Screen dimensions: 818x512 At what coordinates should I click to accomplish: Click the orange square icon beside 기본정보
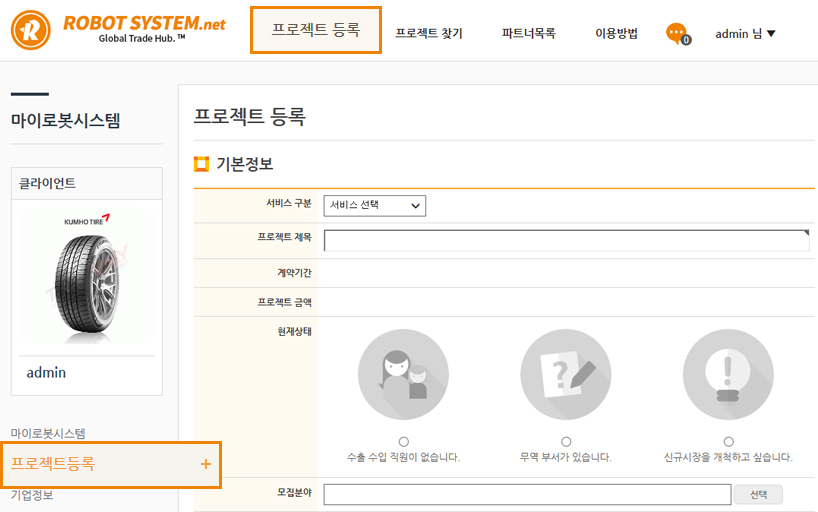pyautogui.click(x=201, y=164)
